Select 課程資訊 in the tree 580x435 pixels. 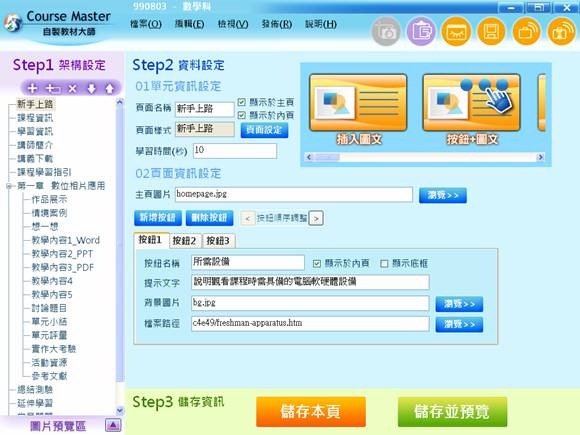(35, 118)
